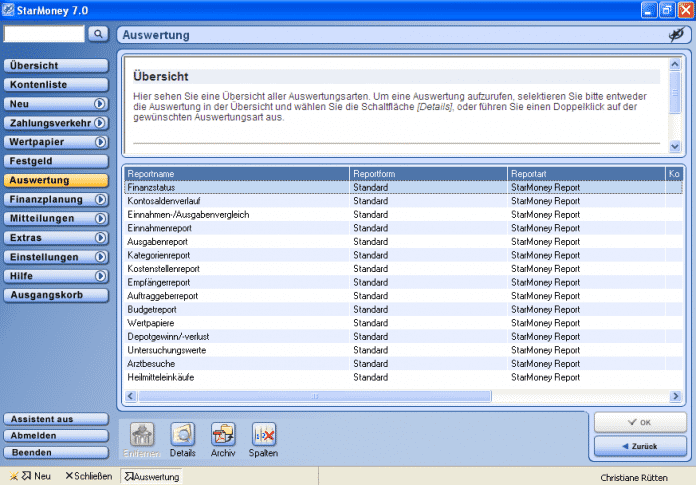
Task: Click the Spalten columns icon
Action: pos(263,434)
